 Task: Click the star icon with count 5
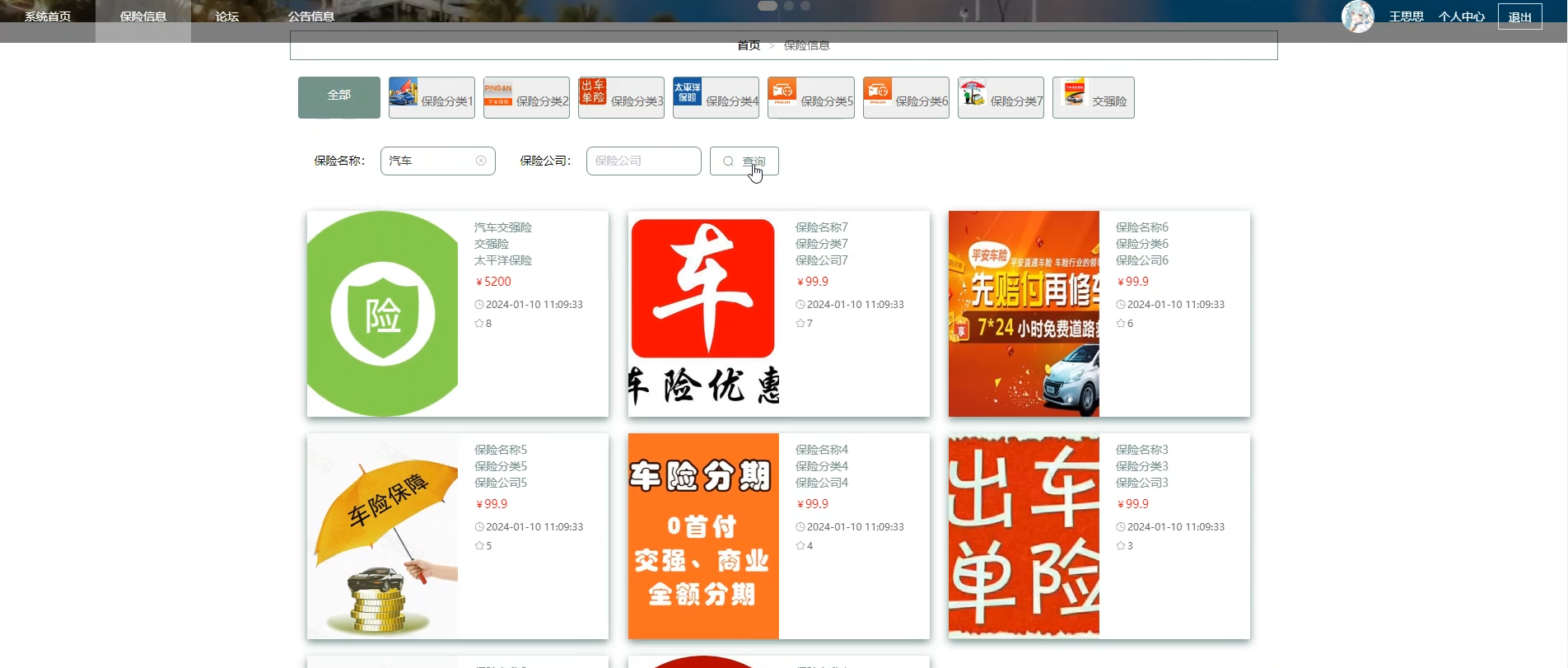[x=479, y=546]
